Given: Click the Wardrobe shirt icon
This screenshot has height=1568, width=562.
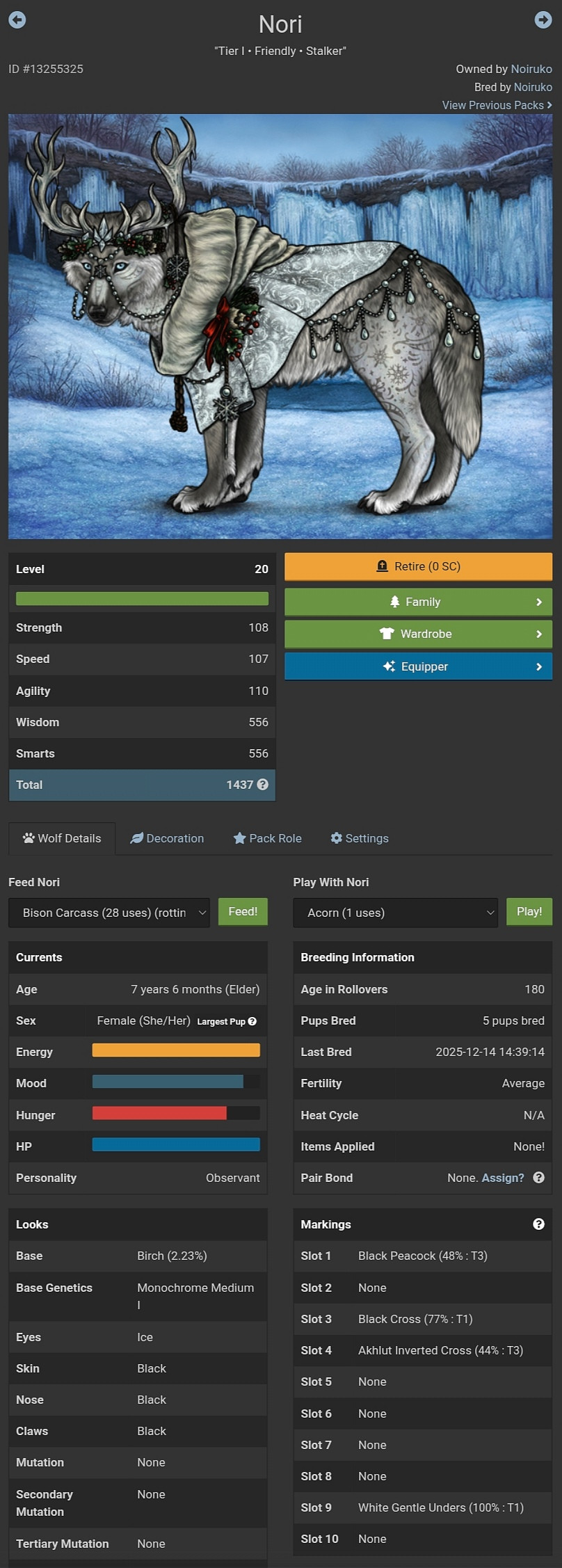Looking at the screenshot, I should tap(387, 634).
